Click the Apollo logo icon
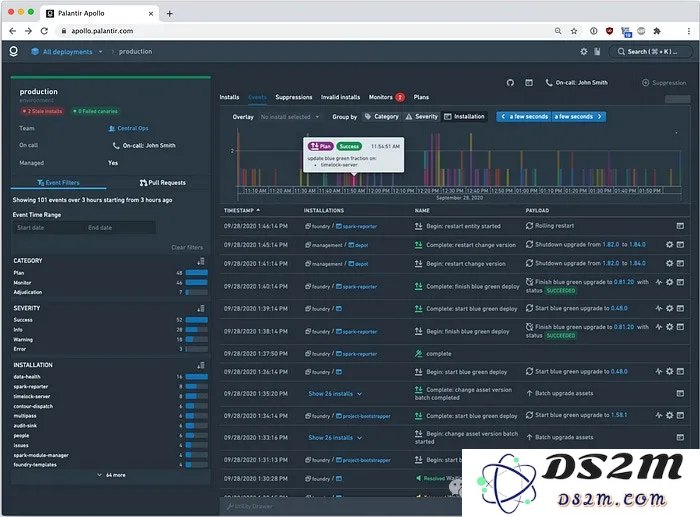The height and width of the screenshot is (517, 700). tap(13, 51)
